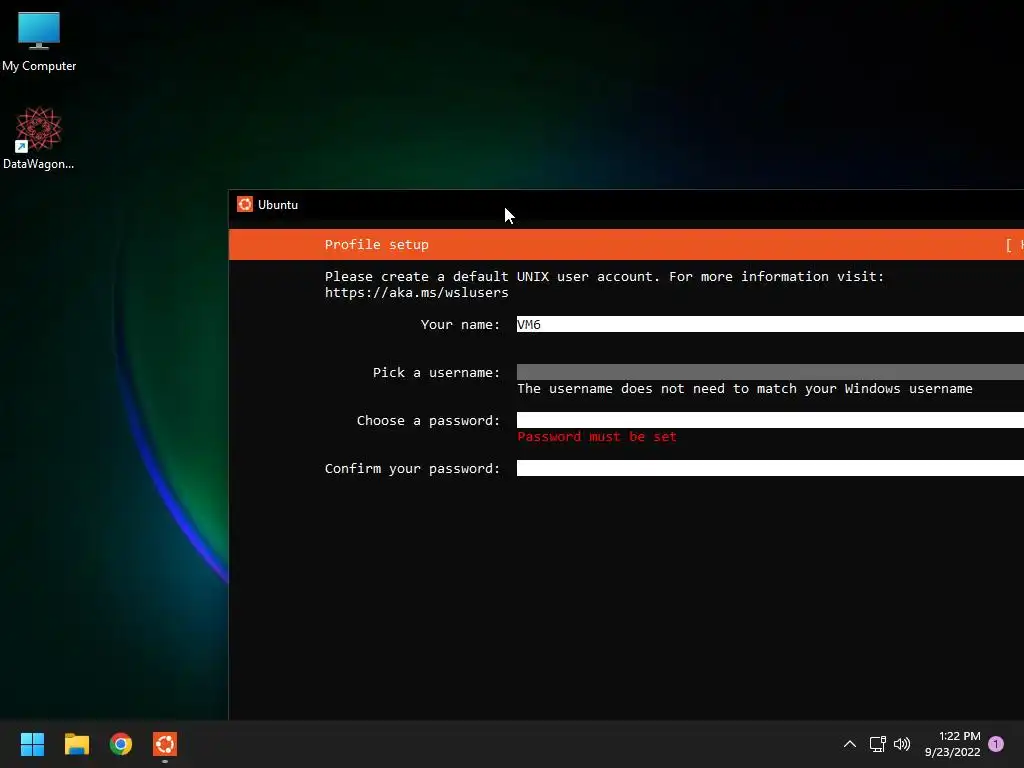Focus the Choose a password field
Viewport: 1024px width, 768px height.
tap(770, 420)
